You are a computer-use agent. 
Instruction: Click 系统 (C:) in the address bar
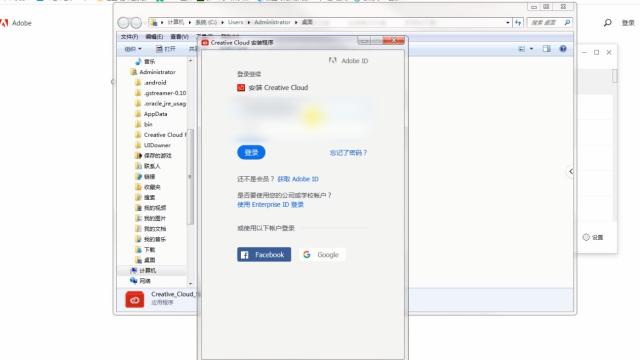pos(206,22)
